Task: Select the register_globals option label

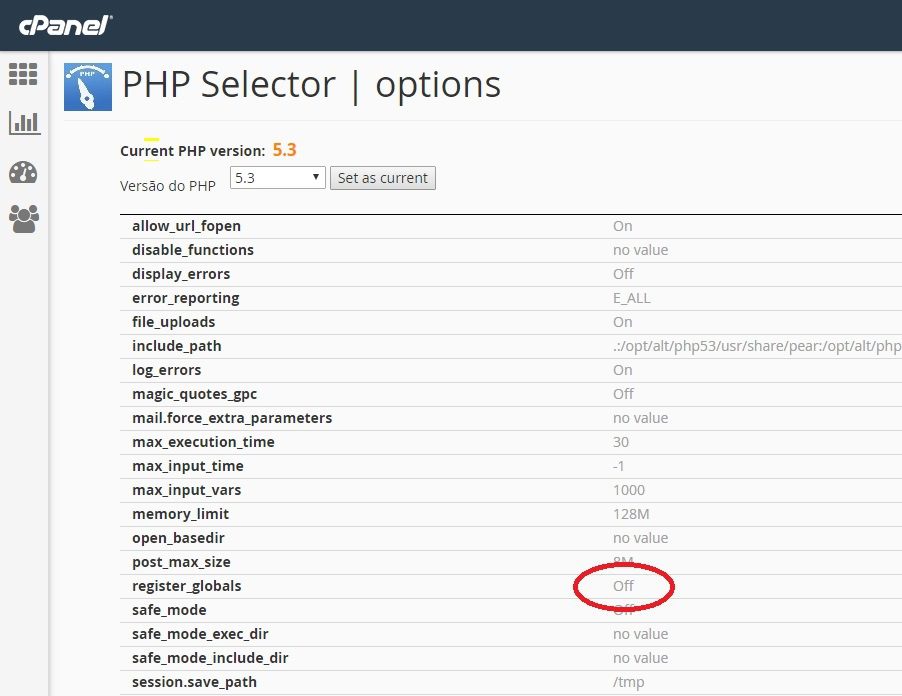Action: point(186,586)
